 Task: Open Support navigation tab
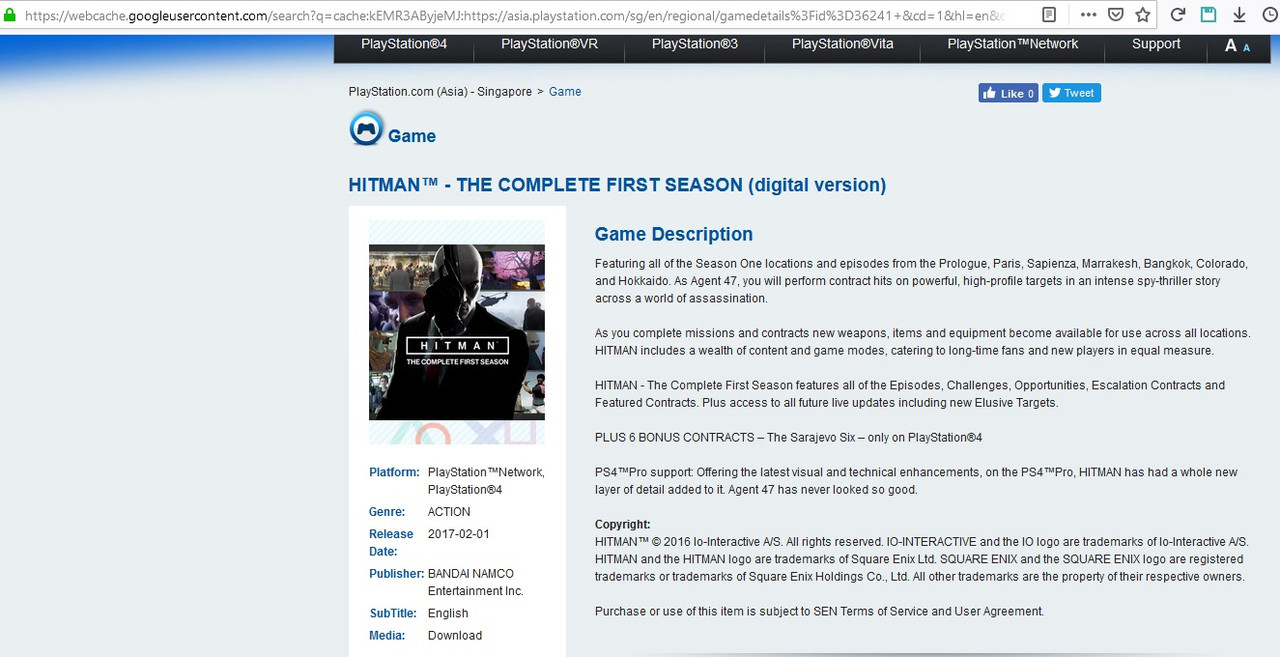tap(1156, 44)
